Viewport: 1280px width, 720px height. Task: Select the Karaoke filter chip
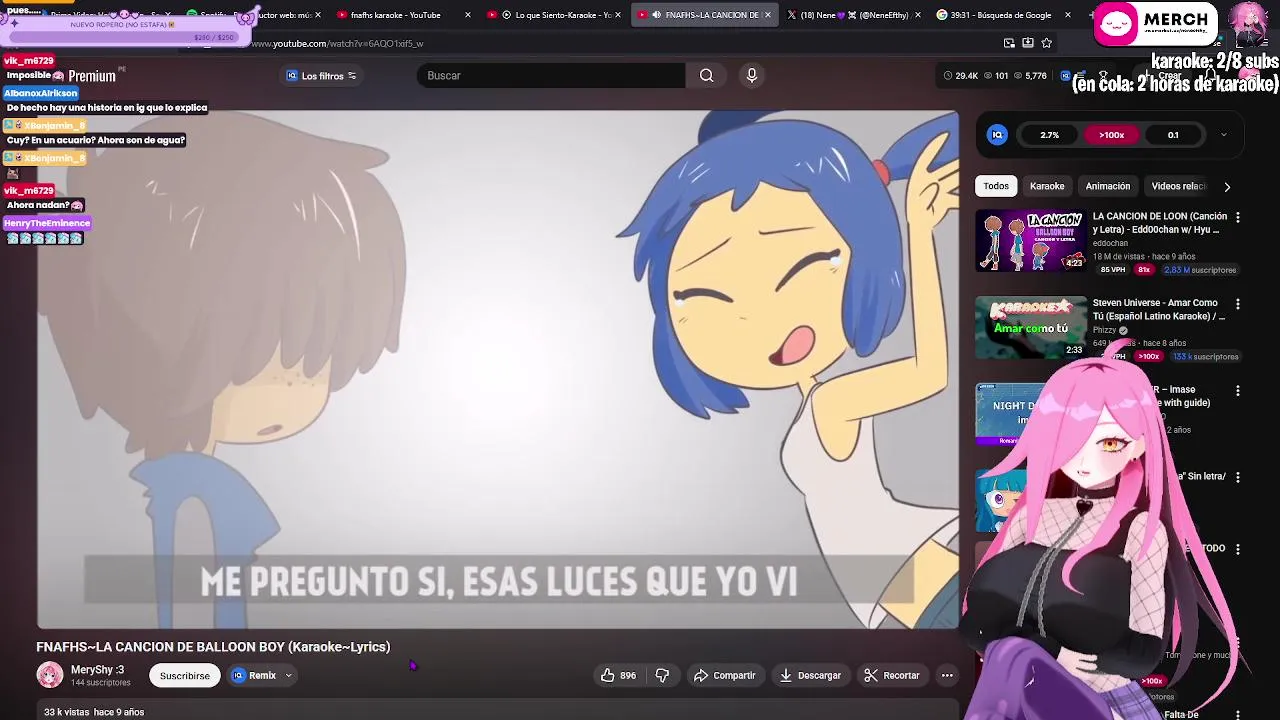(x=1047, y=186)
